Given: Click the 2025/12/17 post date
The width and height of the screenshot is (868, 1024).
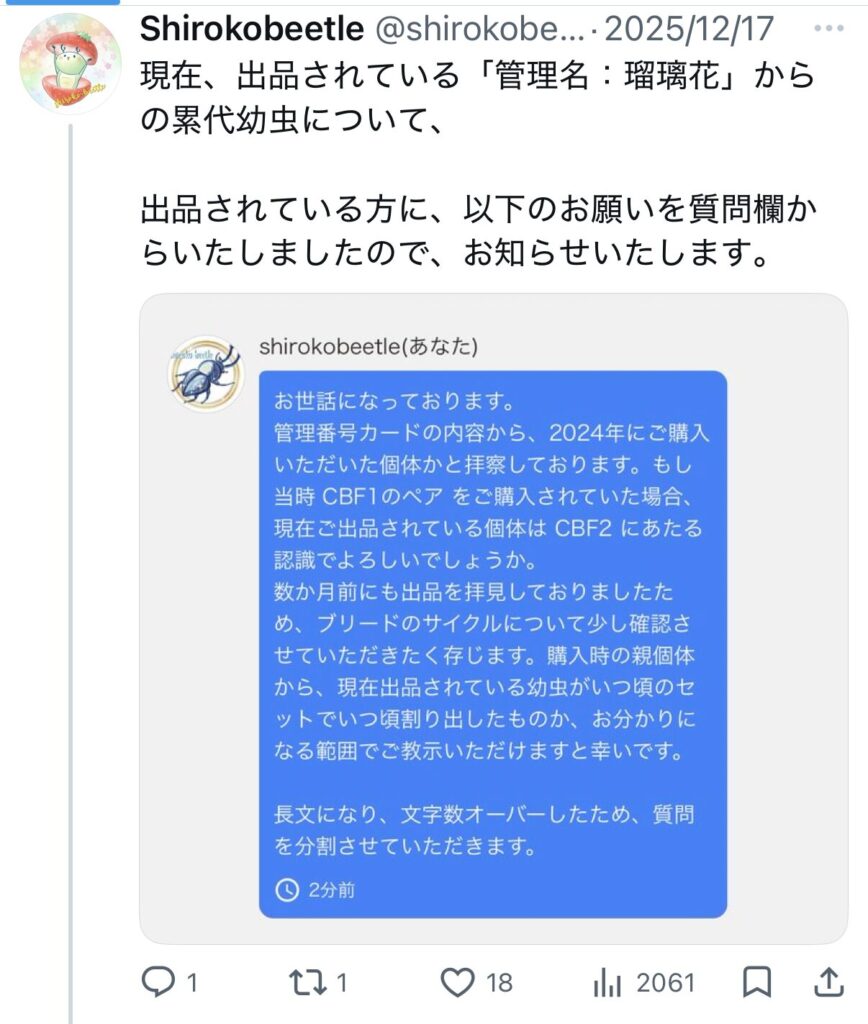Looking at the screenshot, I should 690,29.
